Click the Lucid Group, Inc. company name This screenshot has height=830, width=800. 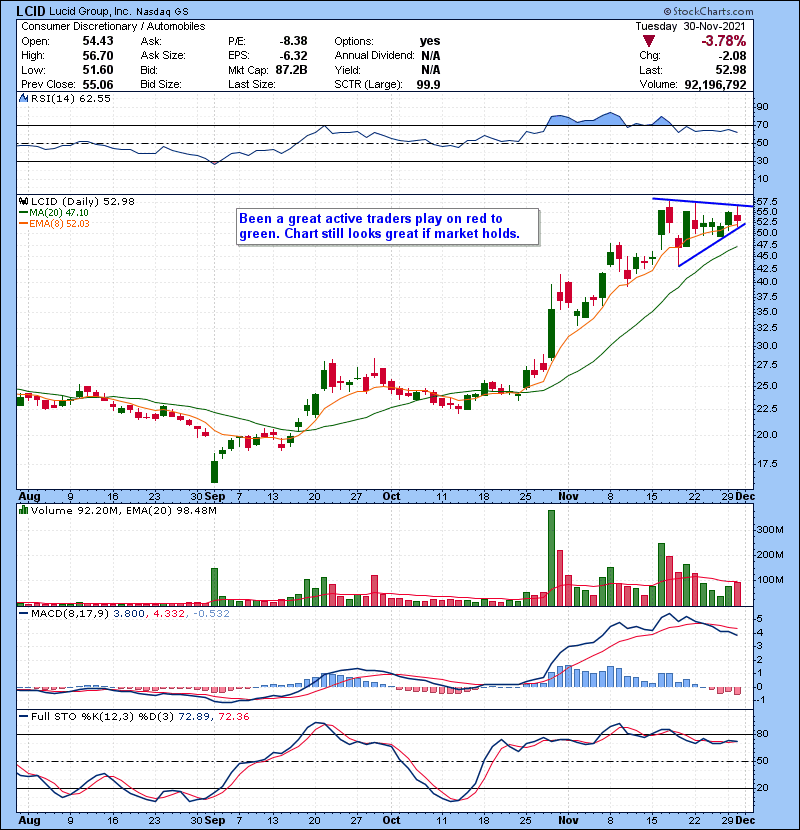[x=90, y=11]
